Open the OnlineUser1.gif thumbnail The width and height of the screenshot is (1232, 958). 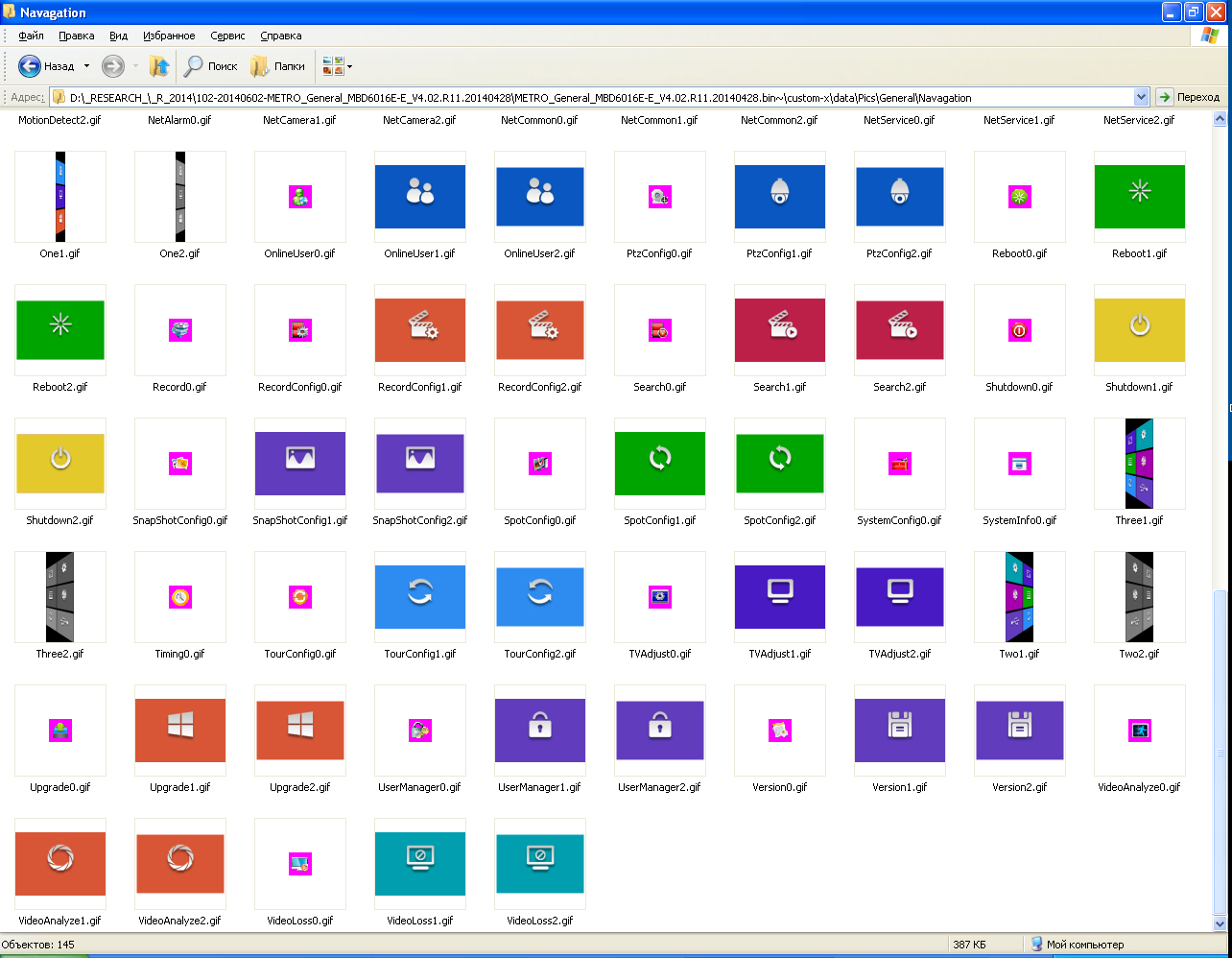[419, 197]
